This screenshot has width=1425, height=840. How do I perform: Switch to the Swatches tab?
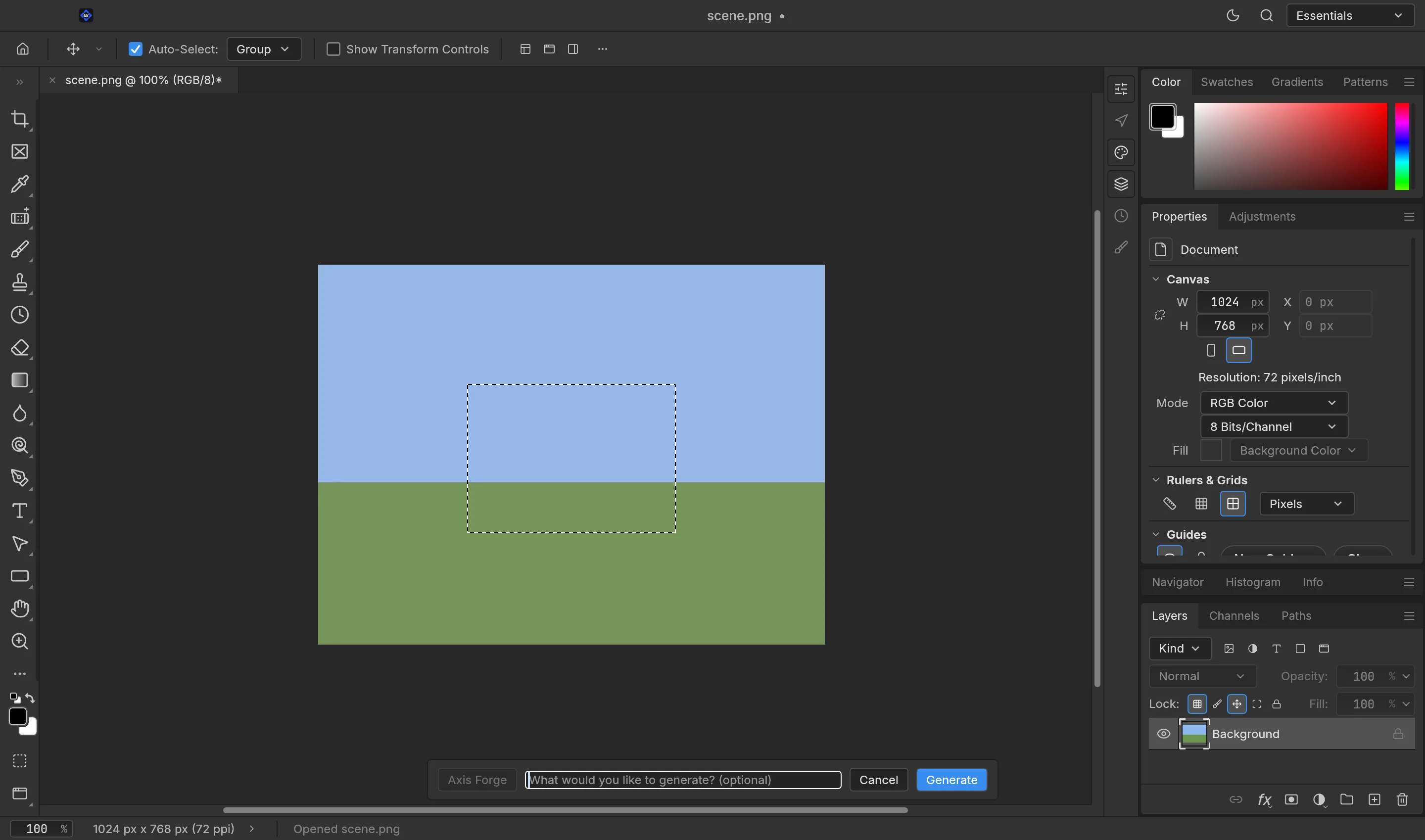pyautogui.click(x=1226, y=82)
